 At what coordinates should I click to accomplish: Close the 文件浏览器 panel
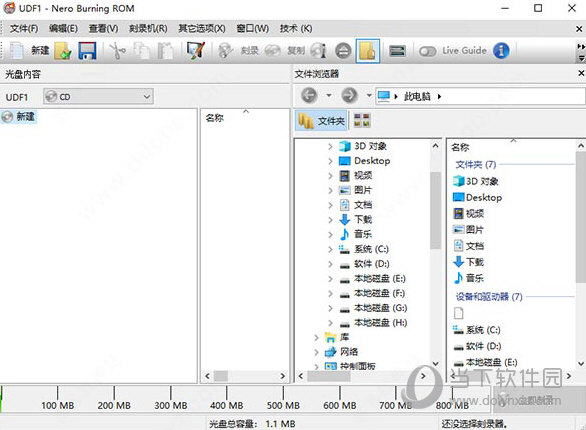pyautogui.click(x=581, y=74)
